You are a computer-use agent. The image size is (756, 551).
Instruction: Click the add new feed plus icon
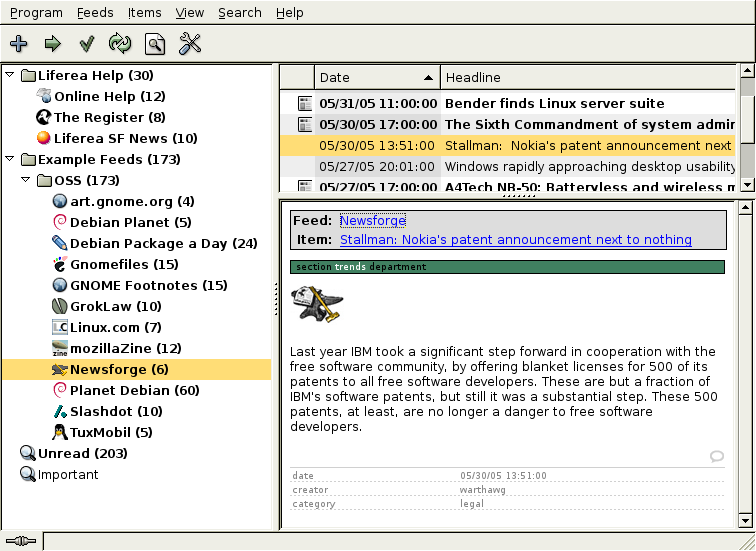(19, 43)
